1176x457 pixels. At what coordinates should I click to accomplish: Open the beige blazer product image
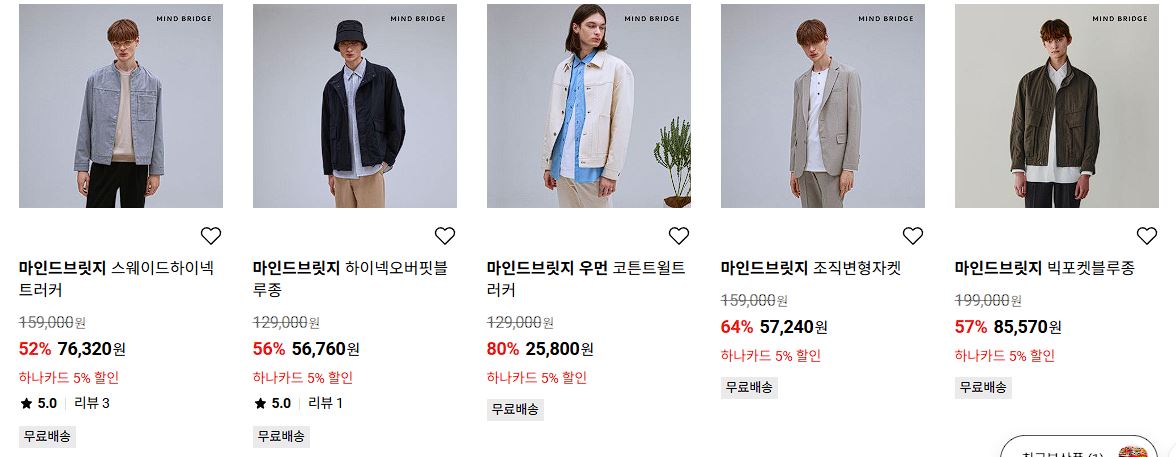[x=823, y=106]
